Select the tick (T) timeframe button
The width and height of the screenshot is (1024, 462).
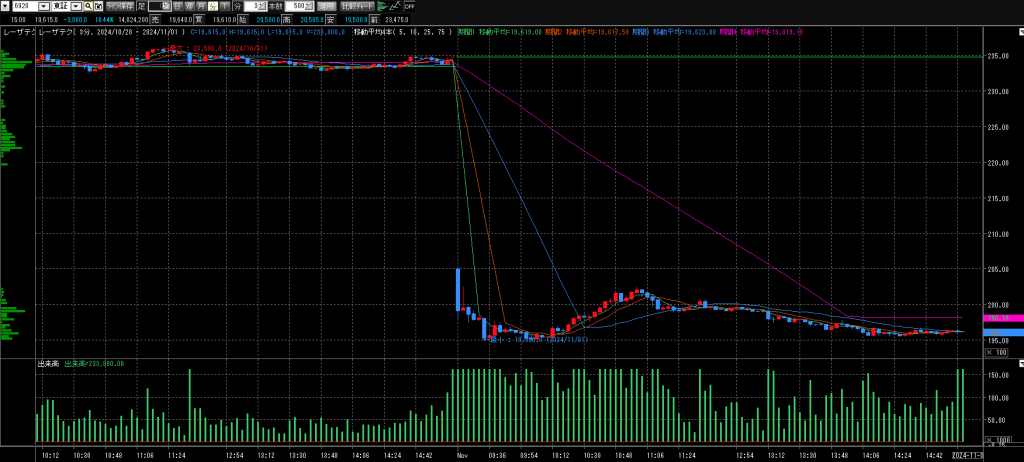(225, 6)
